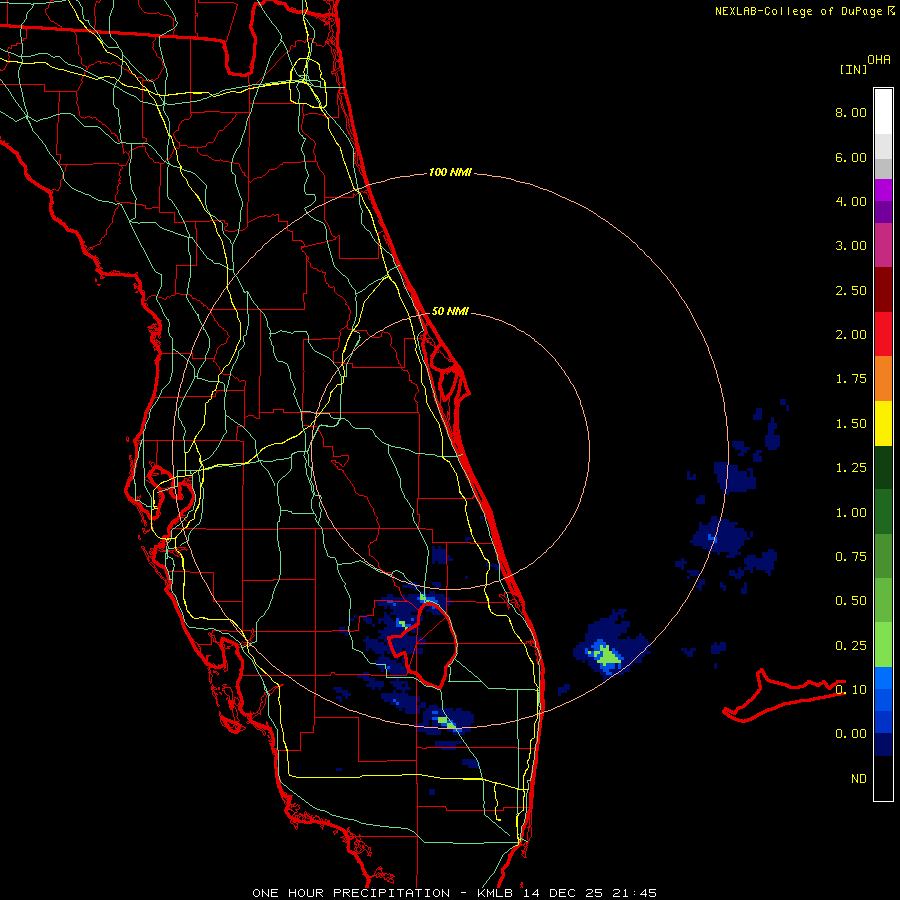Select the 1.00 legend value
The height and width of the screenshot is (900, 900).
851,513
